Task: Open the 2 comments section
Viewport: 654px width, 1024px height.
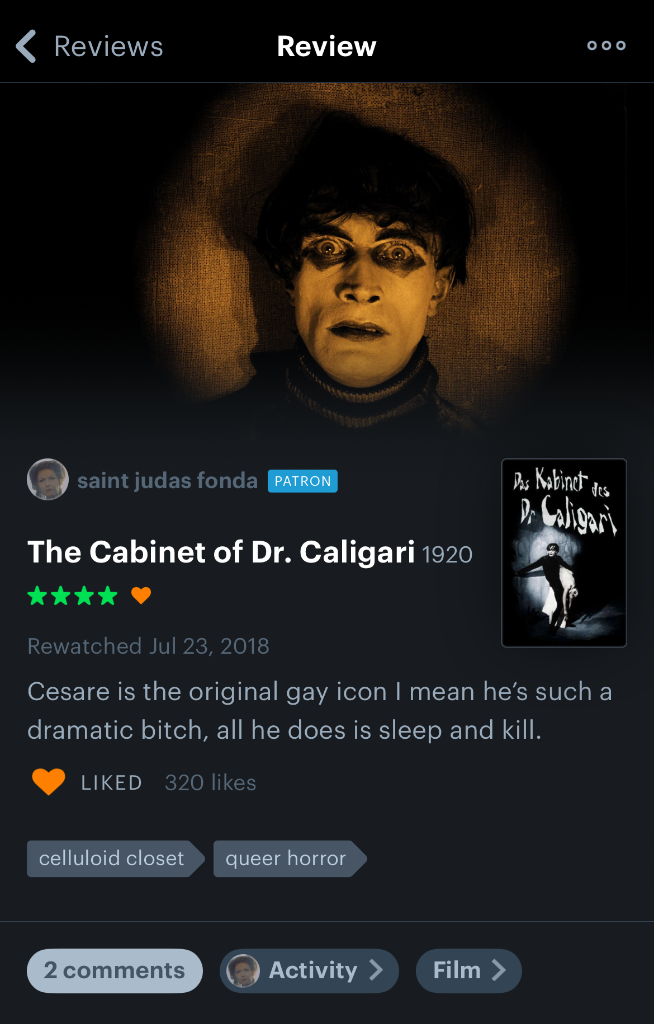Action: click(115, 970)
